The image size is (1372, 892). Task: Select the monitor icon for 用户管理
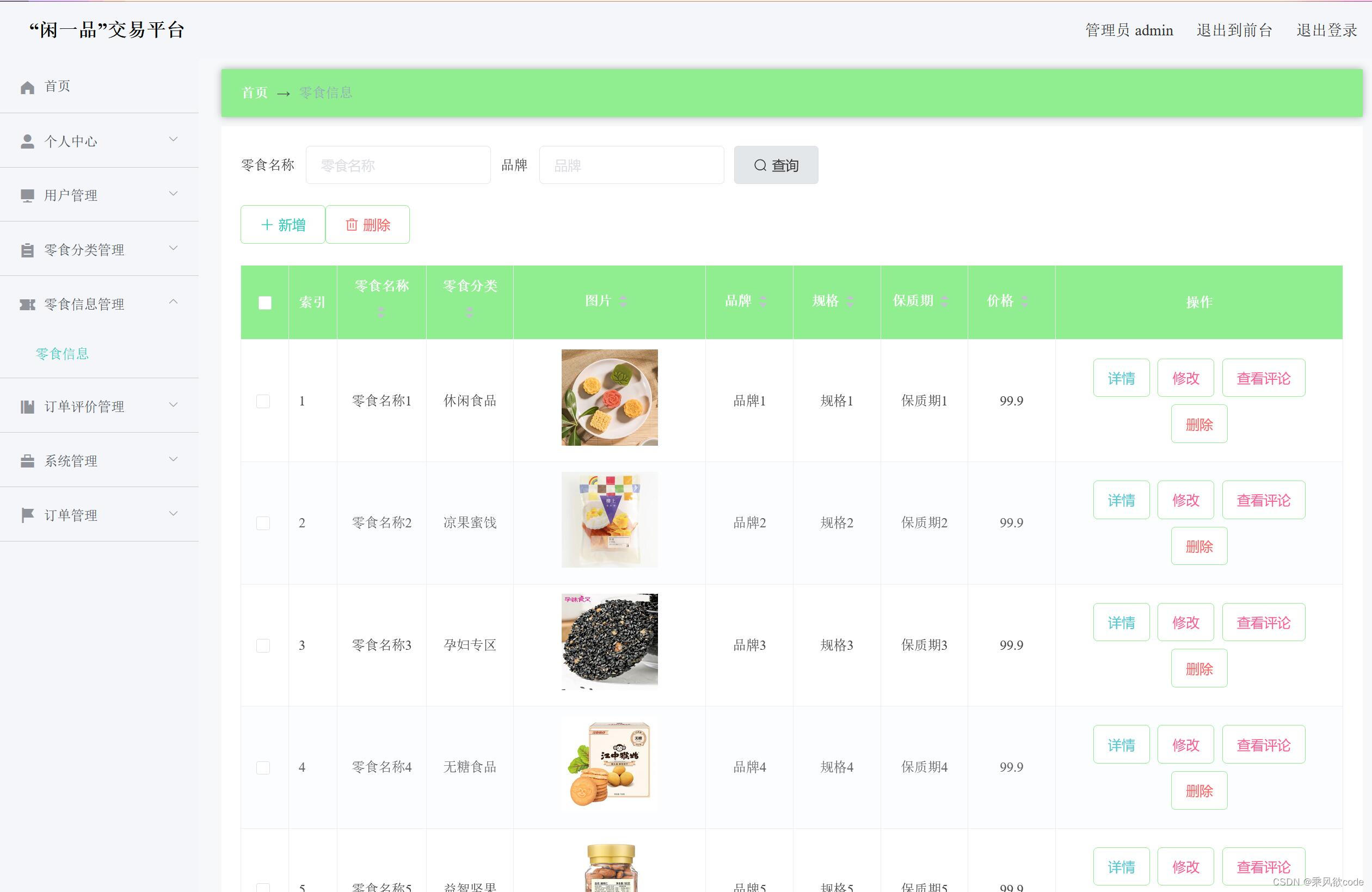(x=28, y=194)
